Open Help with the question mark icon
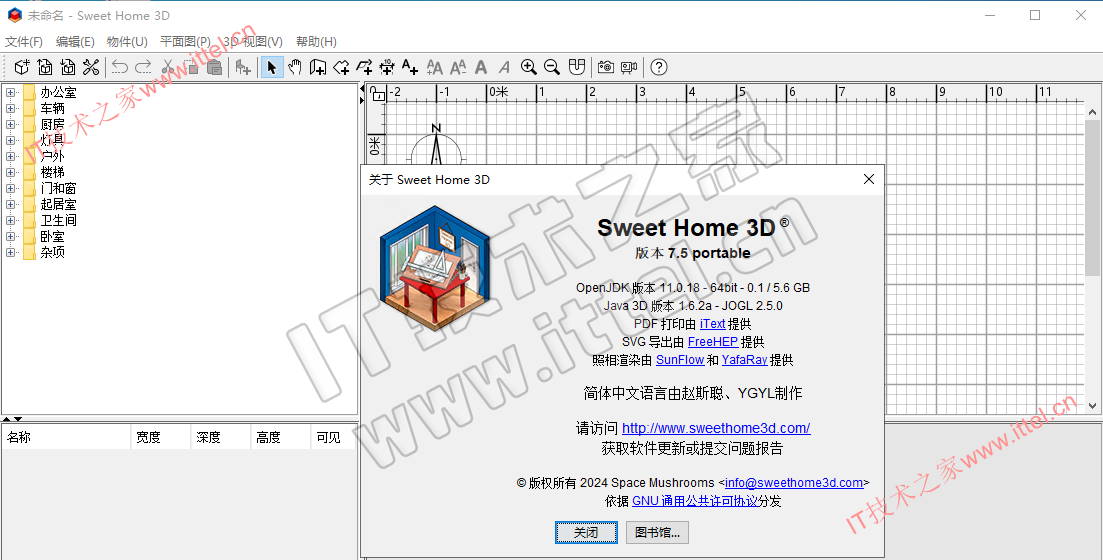1103x560 pixels. pos(658,67)
